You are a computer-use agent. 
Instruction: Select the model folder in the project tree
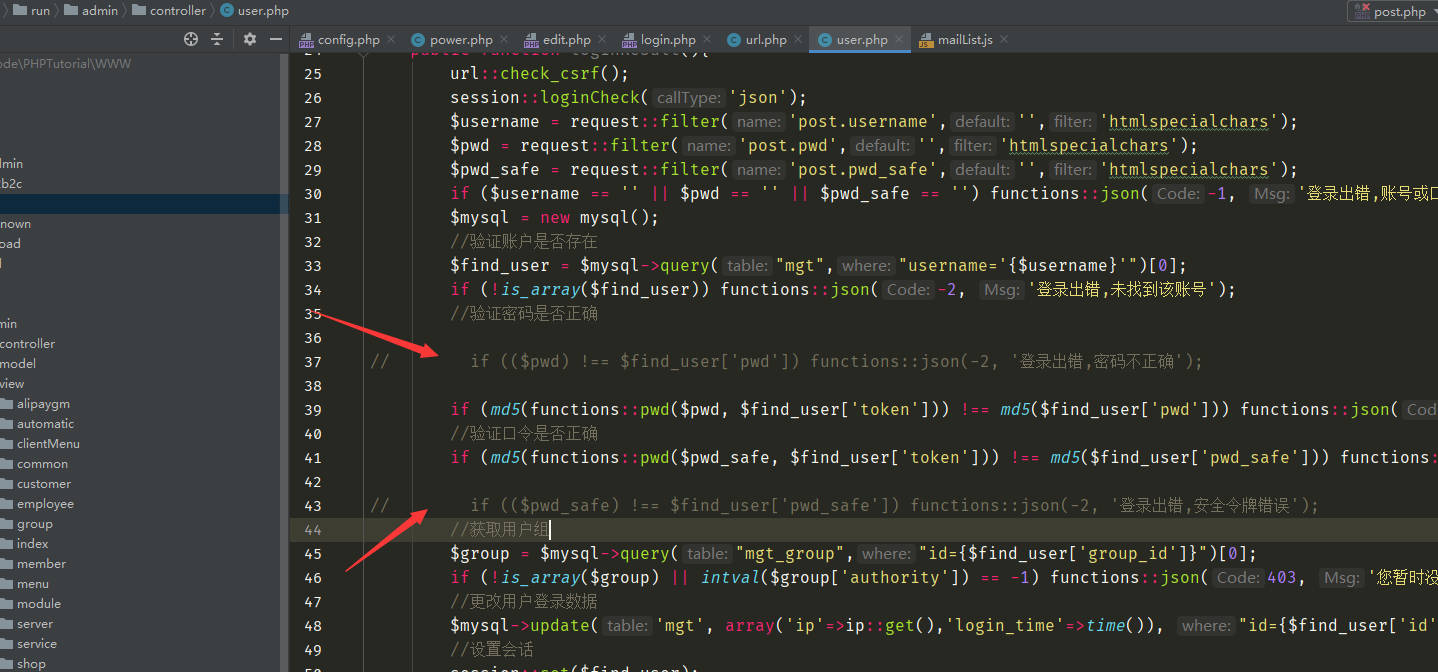(x=18, y=364)
